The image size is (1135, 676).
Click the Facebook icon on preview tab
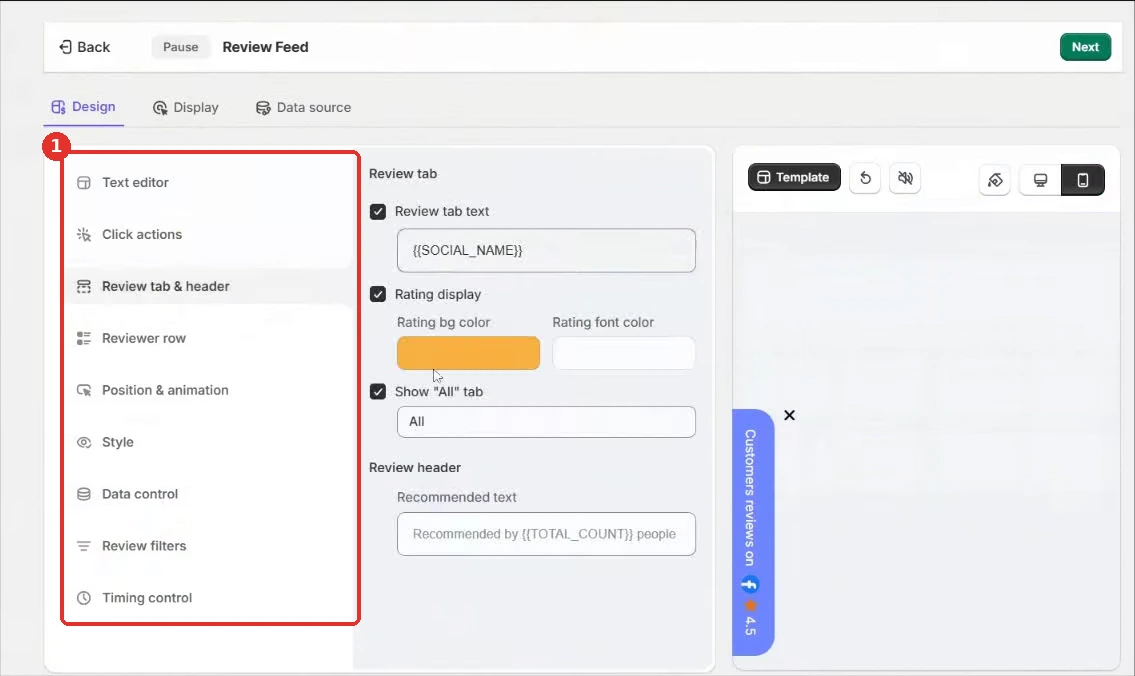[750, 584]
